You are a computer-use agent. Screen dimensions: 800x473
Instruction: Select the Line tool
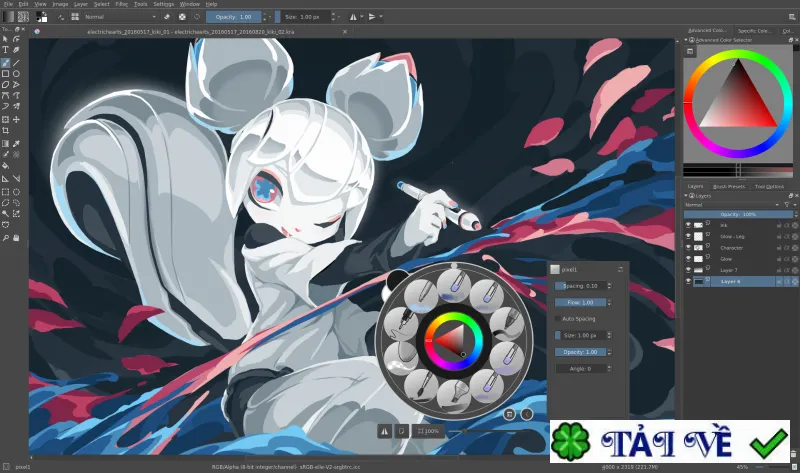[16, 63]
